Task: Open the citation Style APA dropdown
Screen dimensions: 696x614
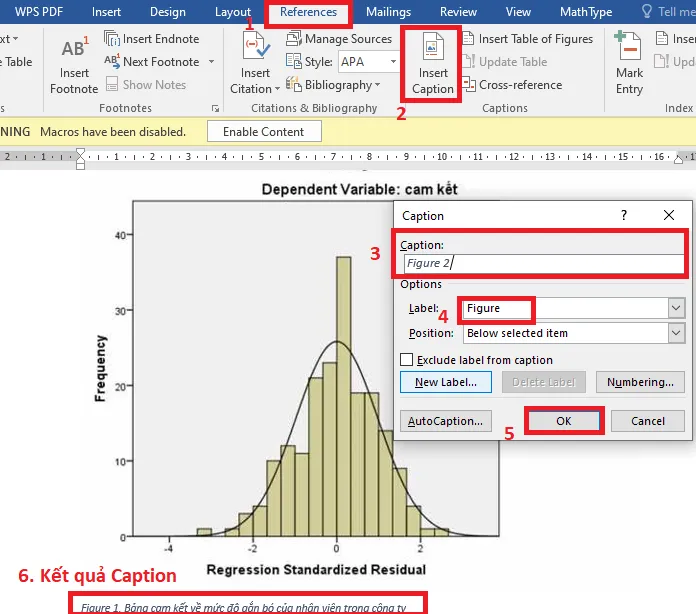Action: 392,62
